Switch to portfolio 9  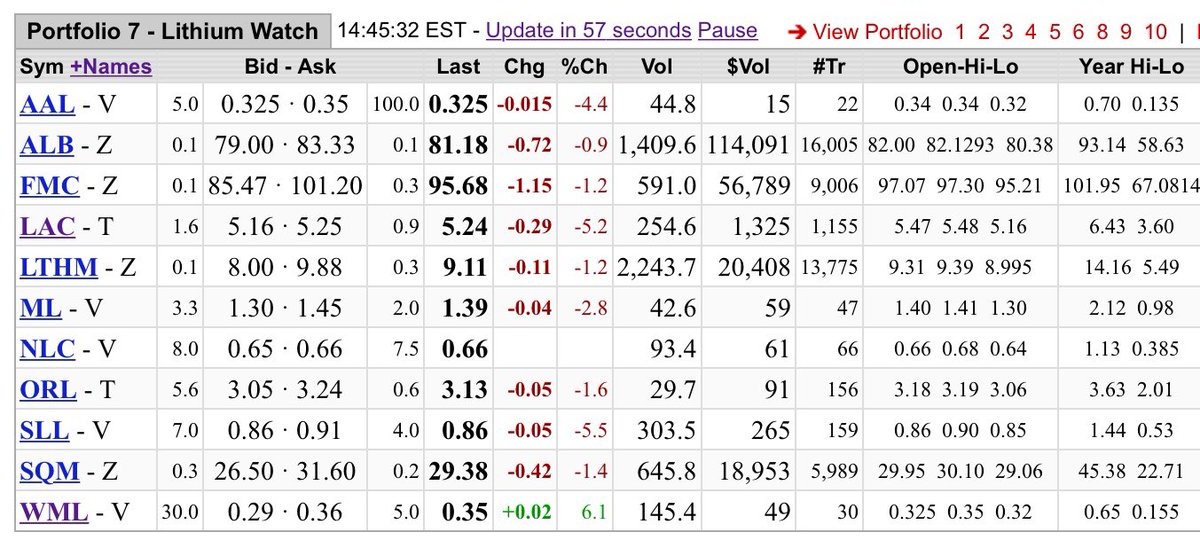point(1126,32)
